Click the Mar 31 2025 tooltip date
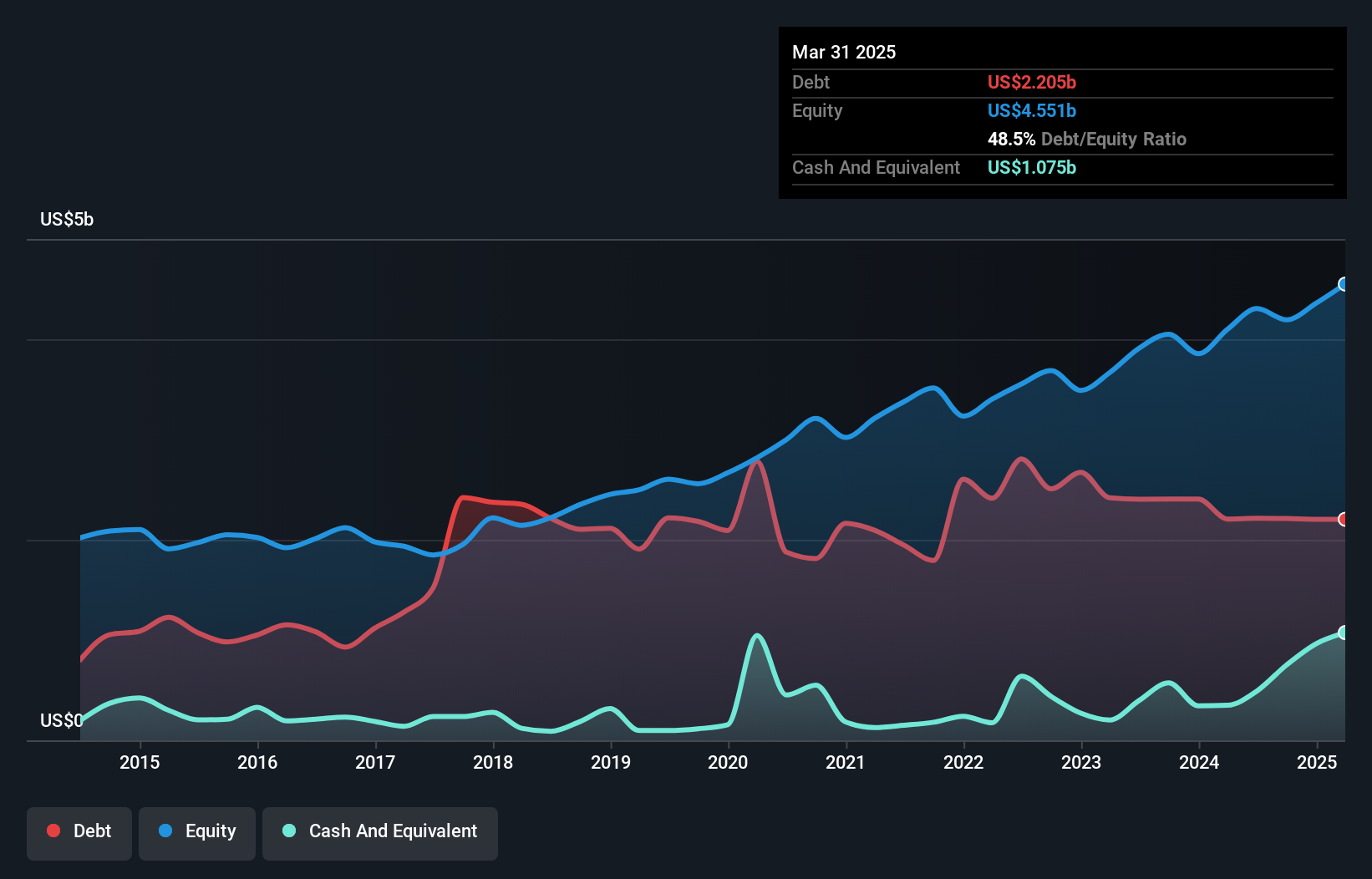Image resolution: width=1372 pixels, height=879 pixels. pyautogui.click(x=844, y=52)
